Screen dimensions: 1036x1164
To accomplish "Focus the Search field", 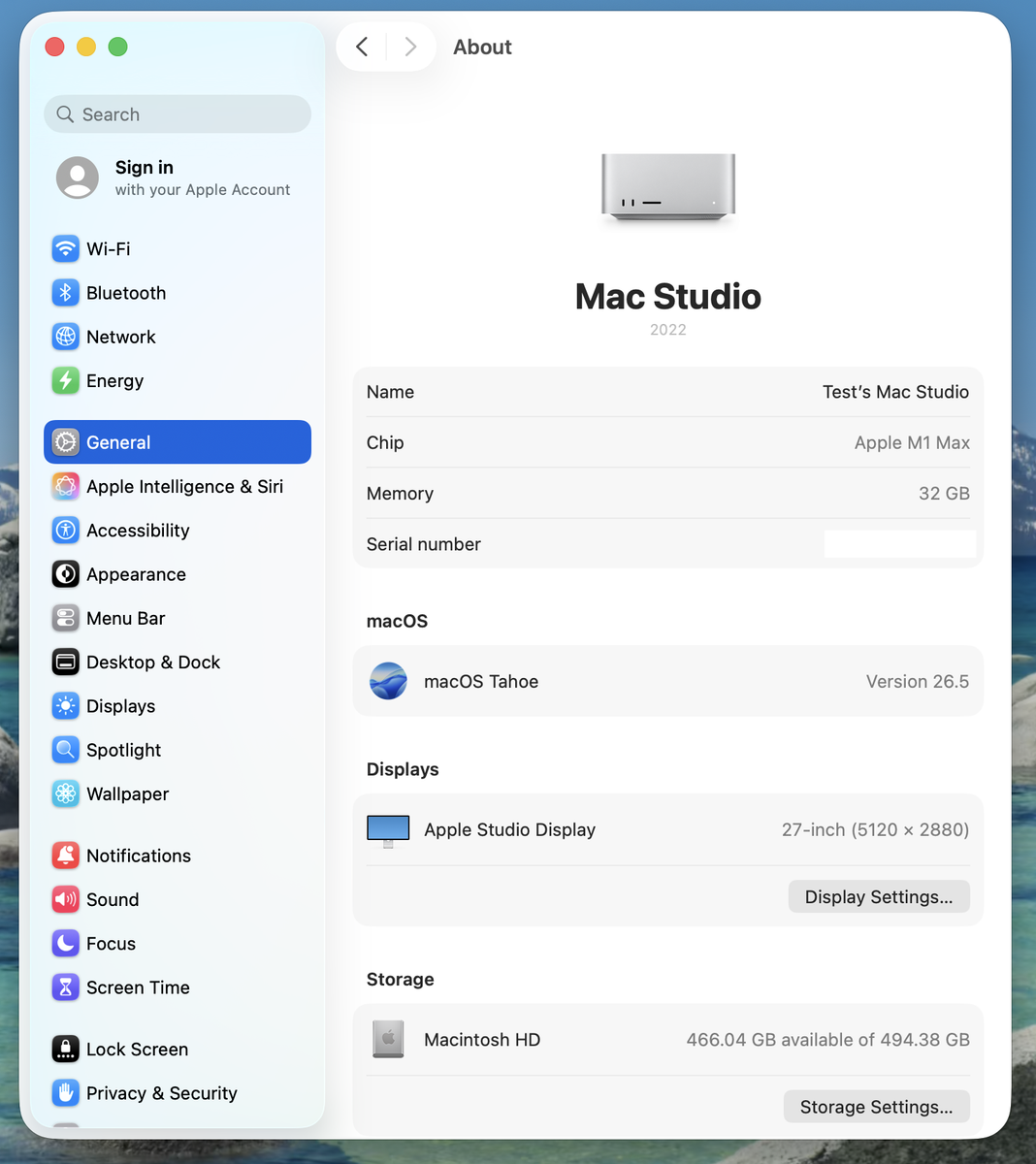I will point(178,114).
